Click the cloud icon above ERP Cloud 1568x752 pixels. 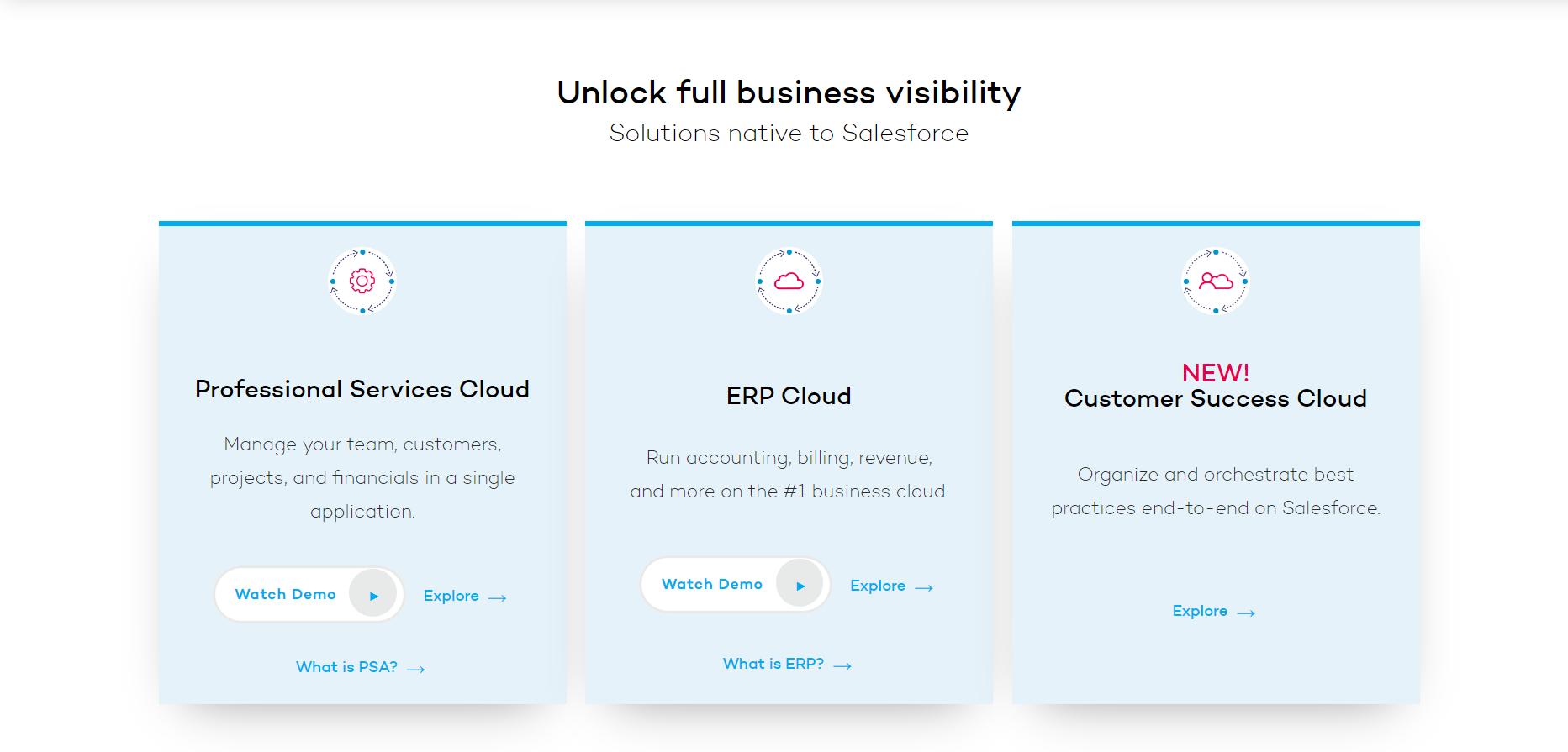[789, 281]
